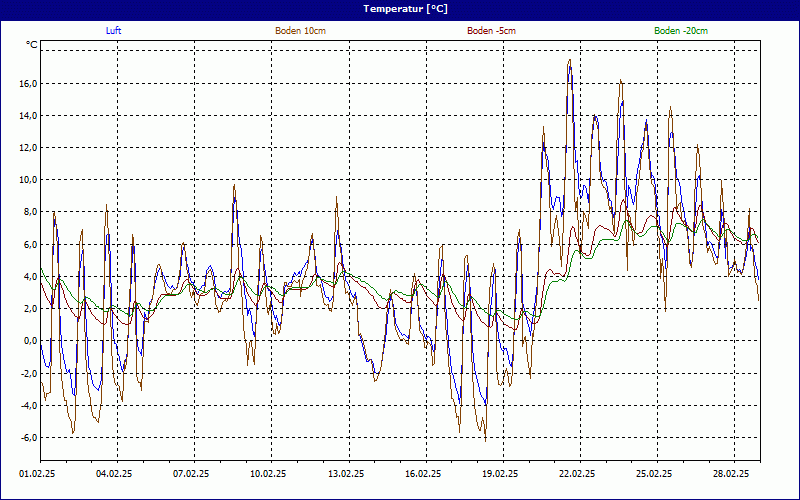Select the green 'Boden -20cm' legend label
800x500 pixels.
(681, 31)
